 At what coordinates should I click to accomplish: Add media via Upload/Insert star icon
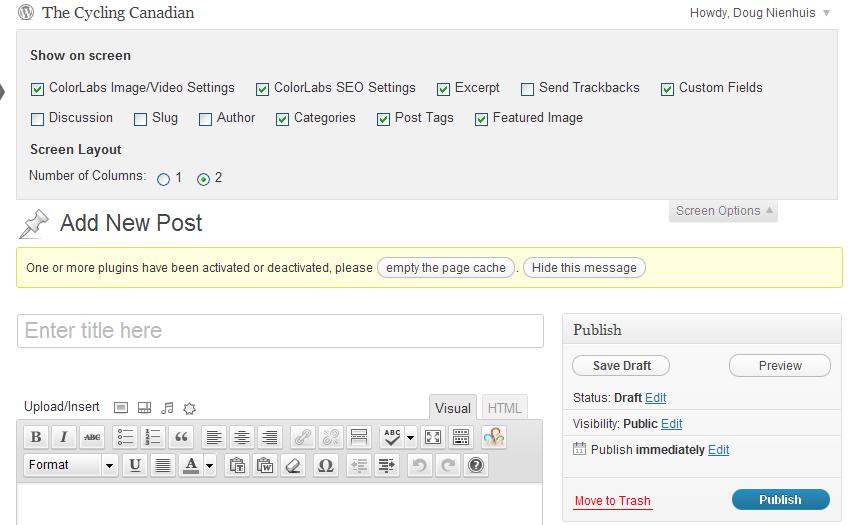pyautogui.click(x=190, y=408)
